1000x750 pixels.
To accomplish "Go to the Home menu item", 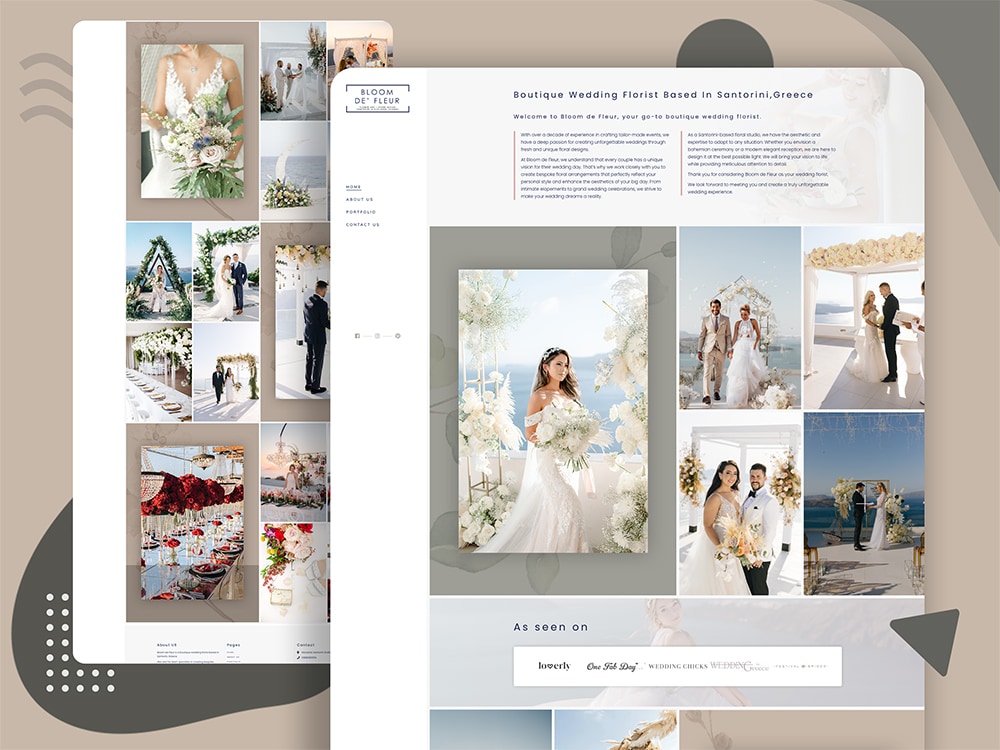I will click(353, 187).
